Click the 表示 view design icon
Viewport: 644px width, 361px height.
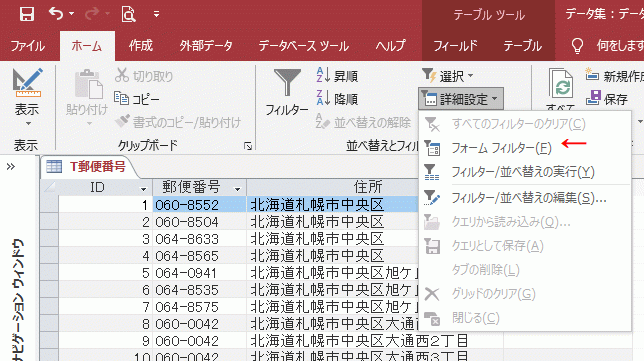27,83
